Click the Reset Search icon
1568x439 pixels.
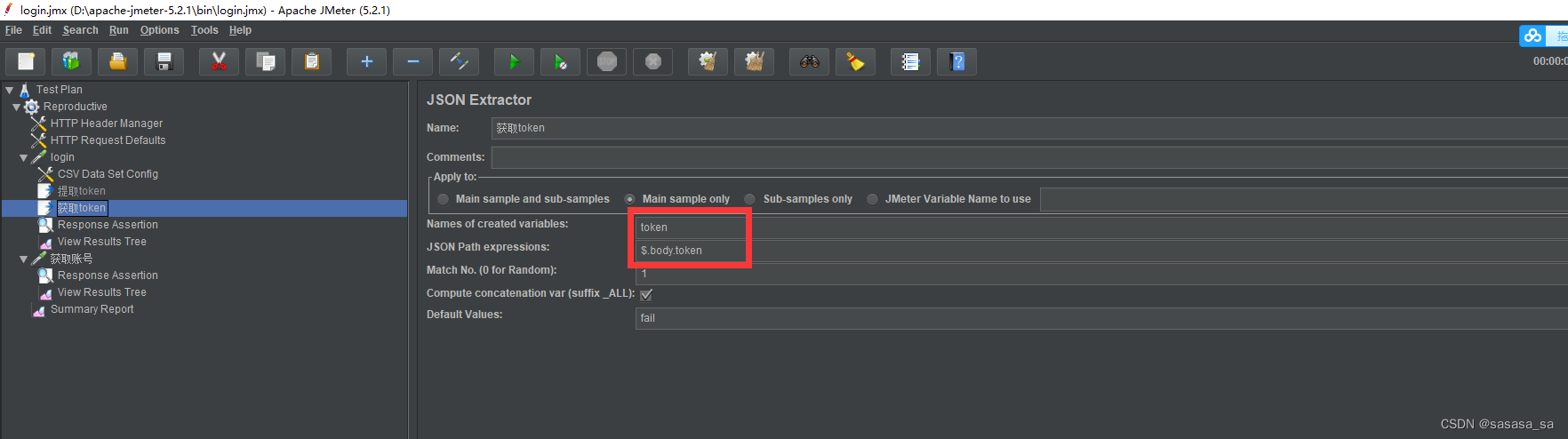856,61
